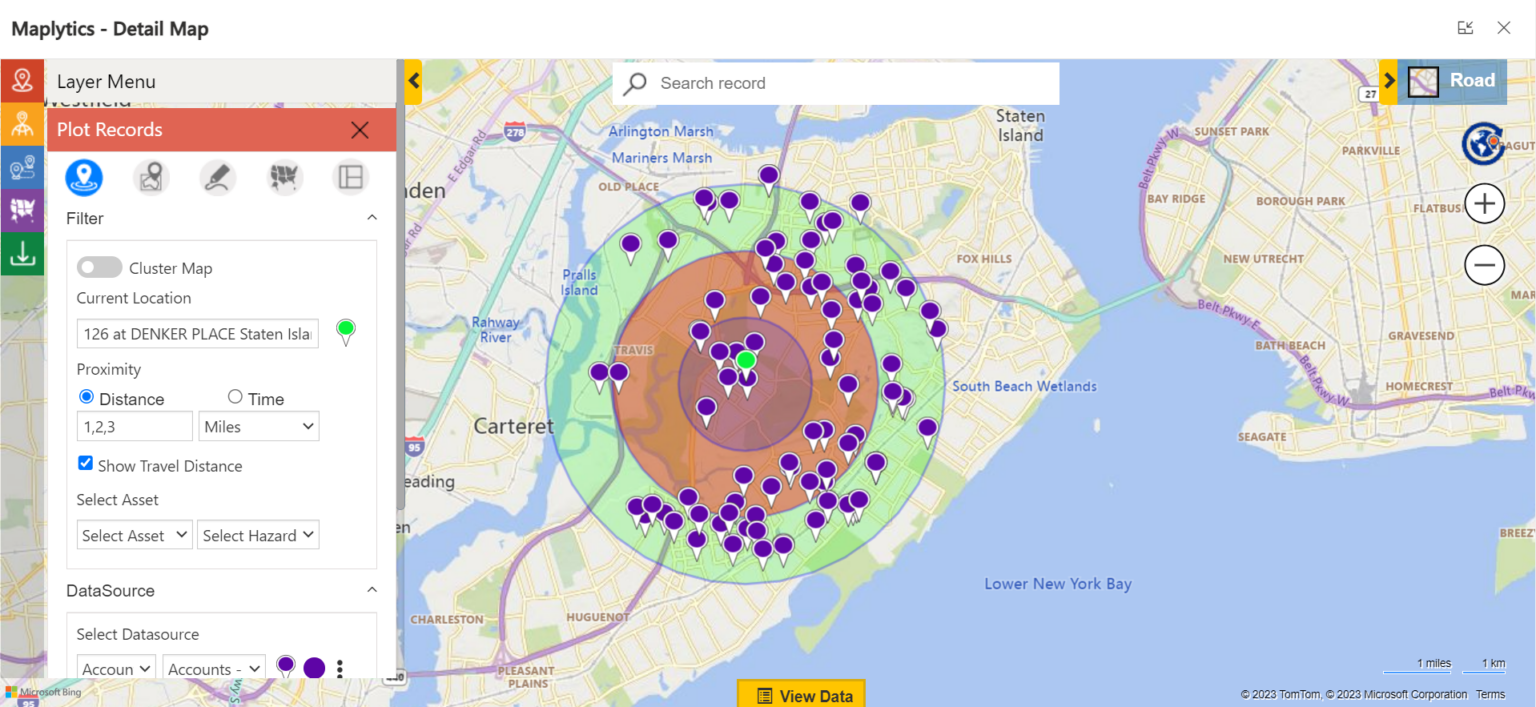Click the View Data button

tap(800, 694)
